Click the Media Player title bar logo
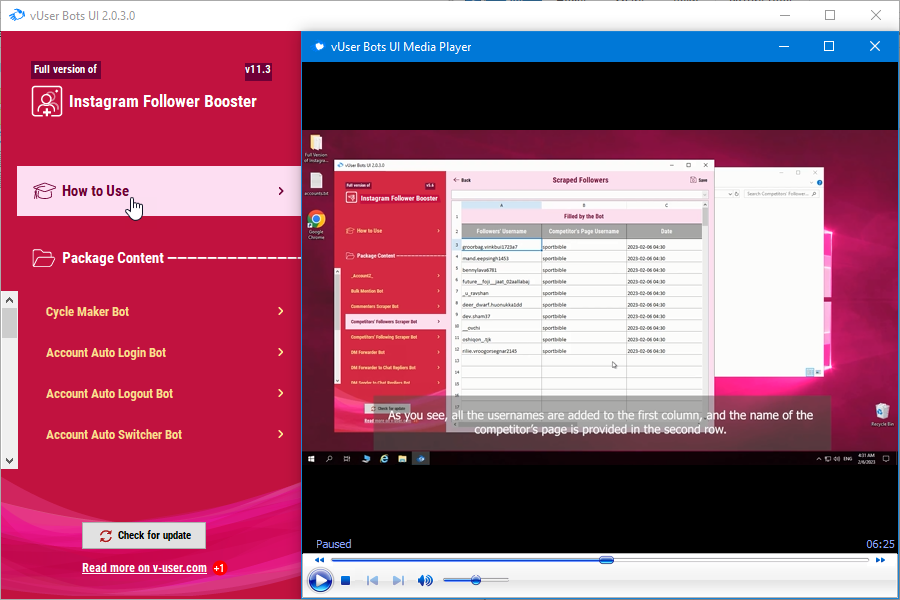 coord(319,47)
